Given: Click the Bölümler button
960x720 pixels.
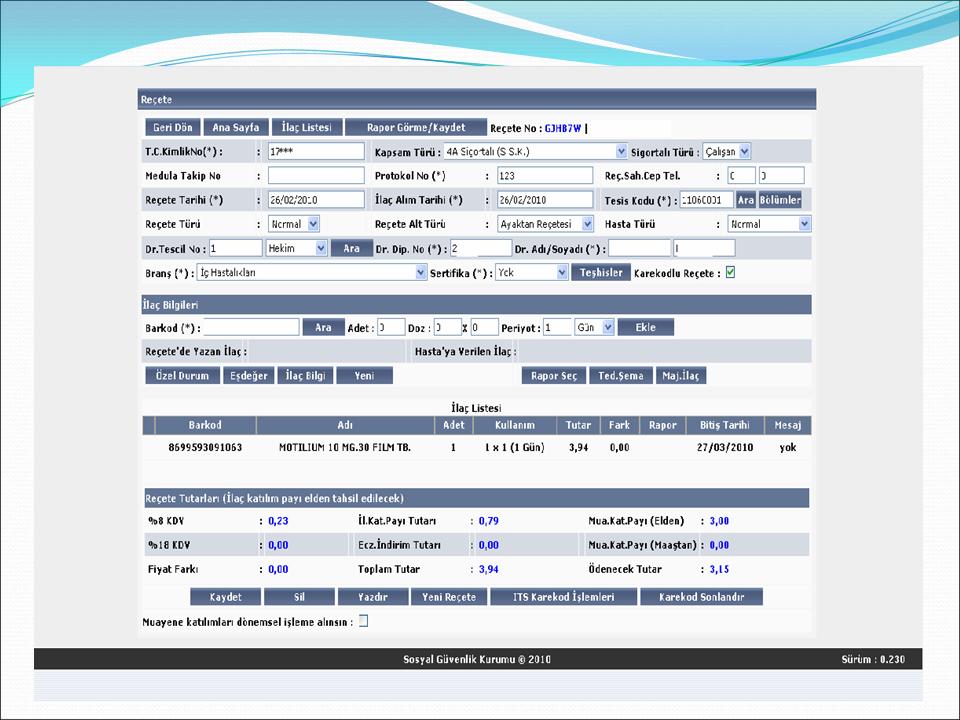Looking at the screenshot, I should [x=780, y=200].
